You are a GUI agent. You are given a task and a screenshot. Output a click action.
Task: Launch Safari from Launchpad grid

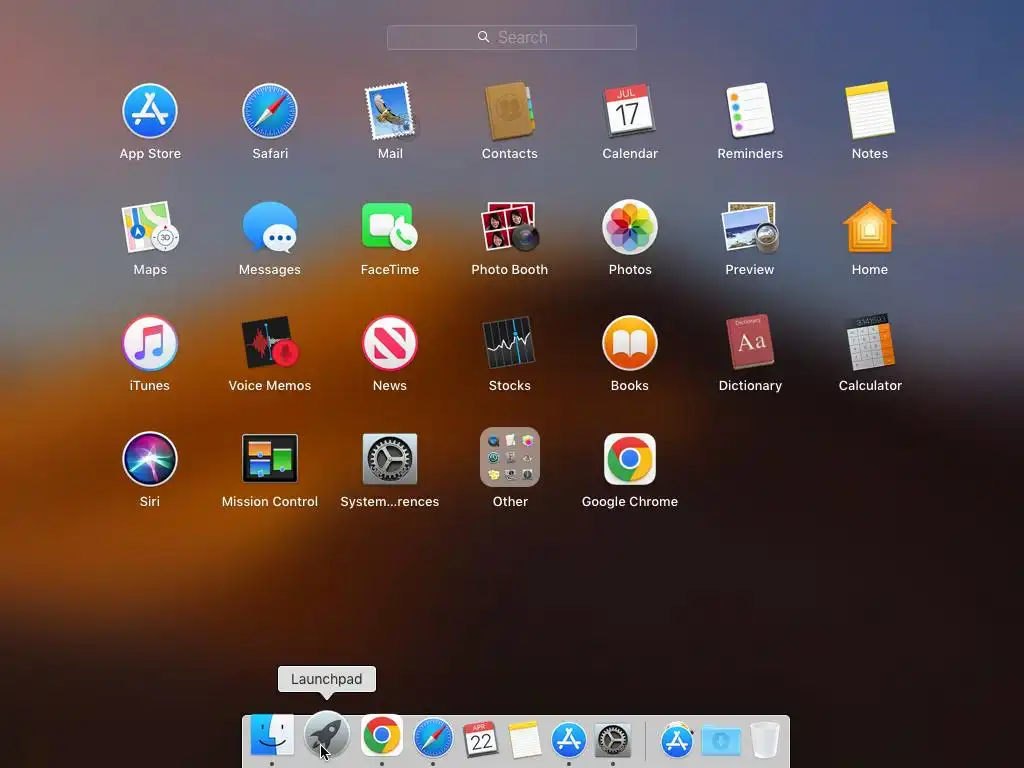pos(270,111)
